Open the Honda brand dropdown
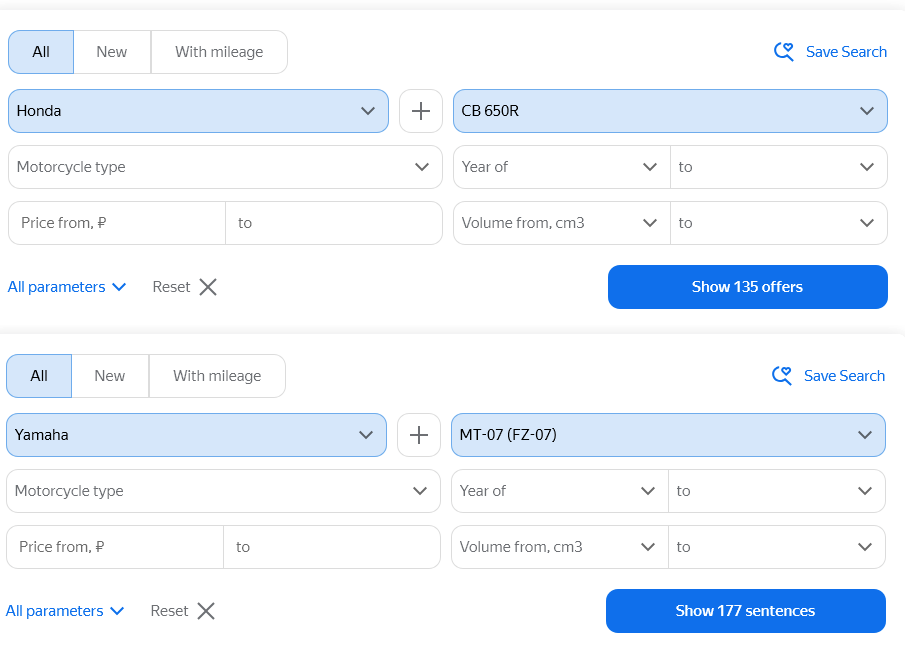Image resolution: width=905 pixels, height=651 pixels. tap(198, 111)
